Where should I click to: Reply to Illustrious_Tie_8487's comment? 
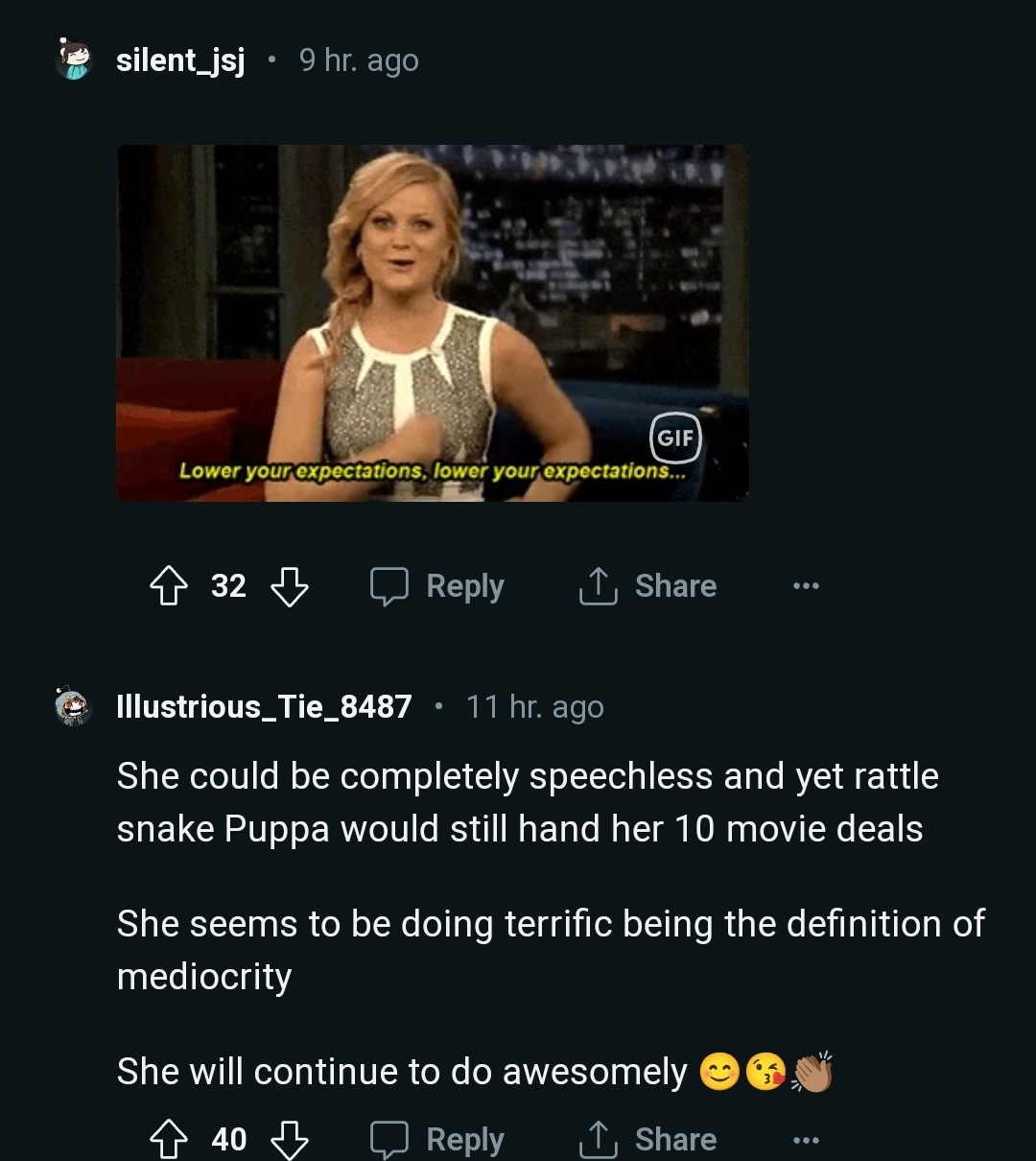[438, 1139]
